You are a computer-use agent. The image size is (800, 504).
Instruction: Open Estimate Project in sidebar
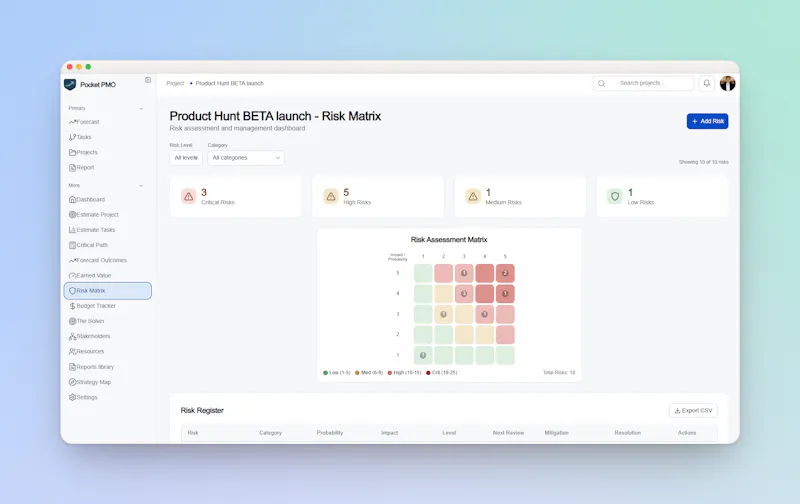click(94, 215)
